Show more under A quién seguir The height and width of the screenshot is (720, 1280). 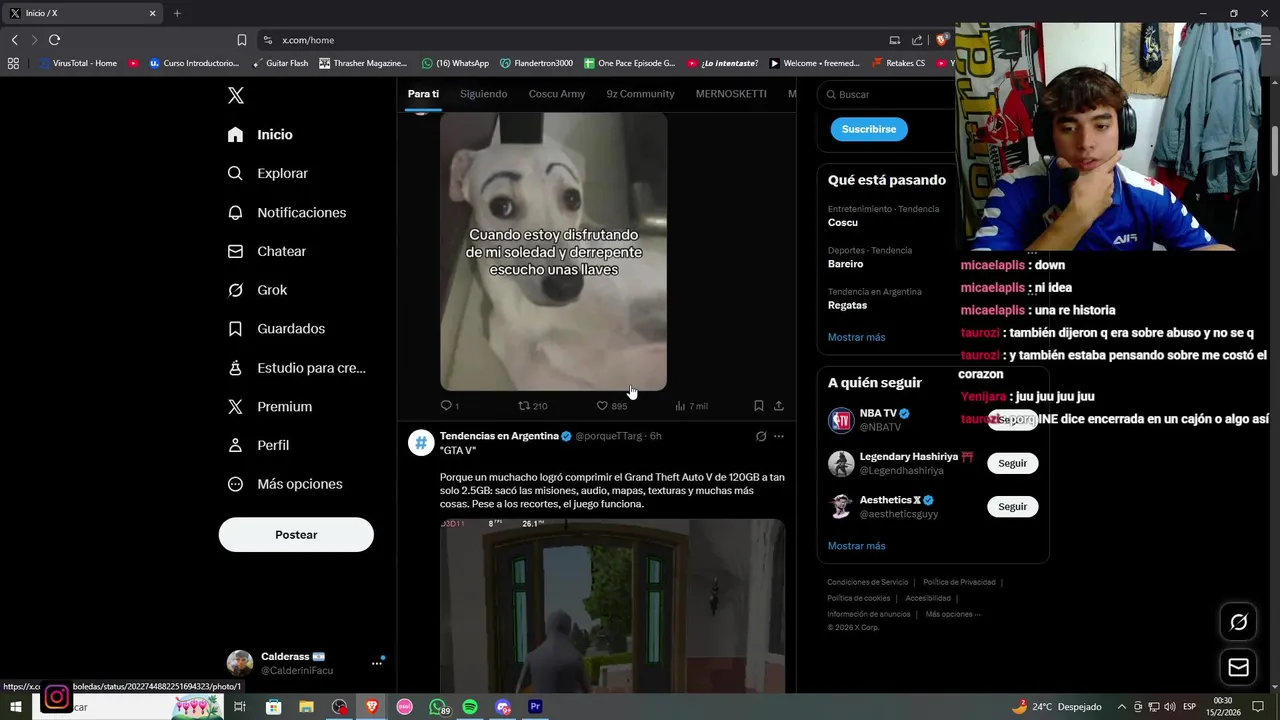click(856, 546)
